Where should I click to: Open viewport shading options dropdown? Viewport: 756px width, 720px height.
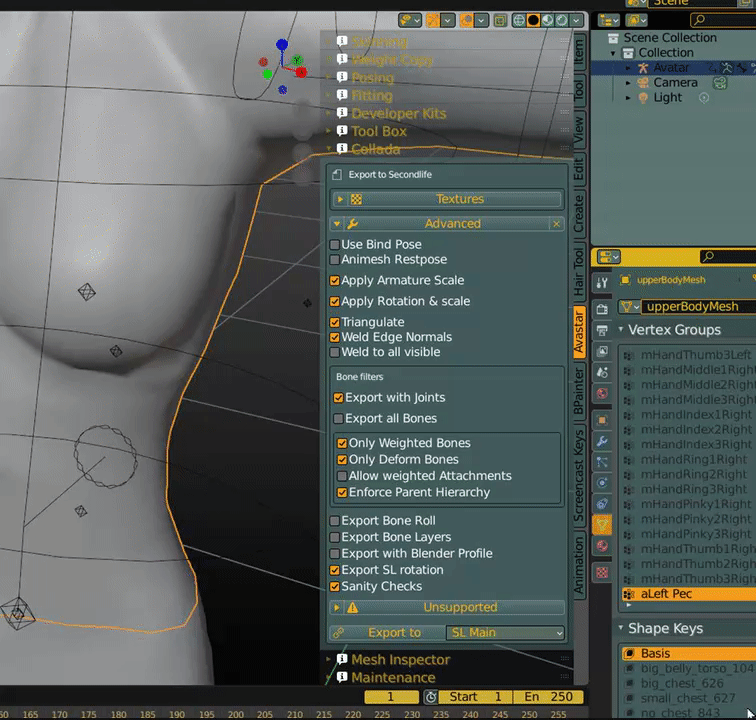[x=577, y=20]
